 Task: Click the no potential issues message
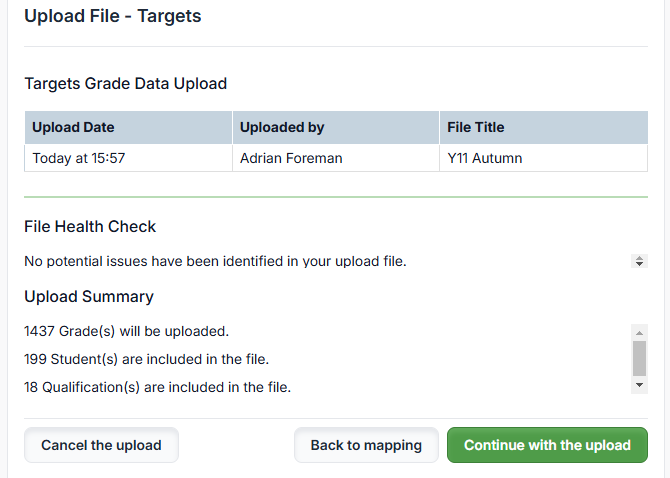[x=215, y=261]
